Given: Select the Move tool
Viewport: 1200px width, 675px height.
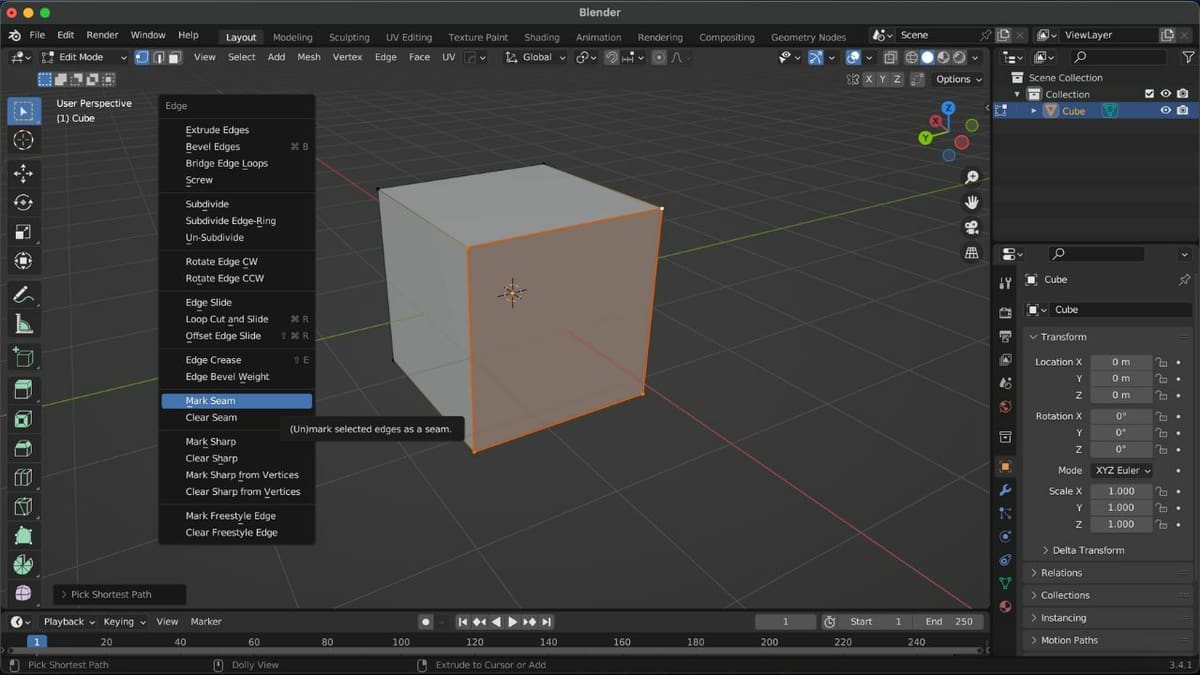Looking at the screenshot, I should click(23, 174).
